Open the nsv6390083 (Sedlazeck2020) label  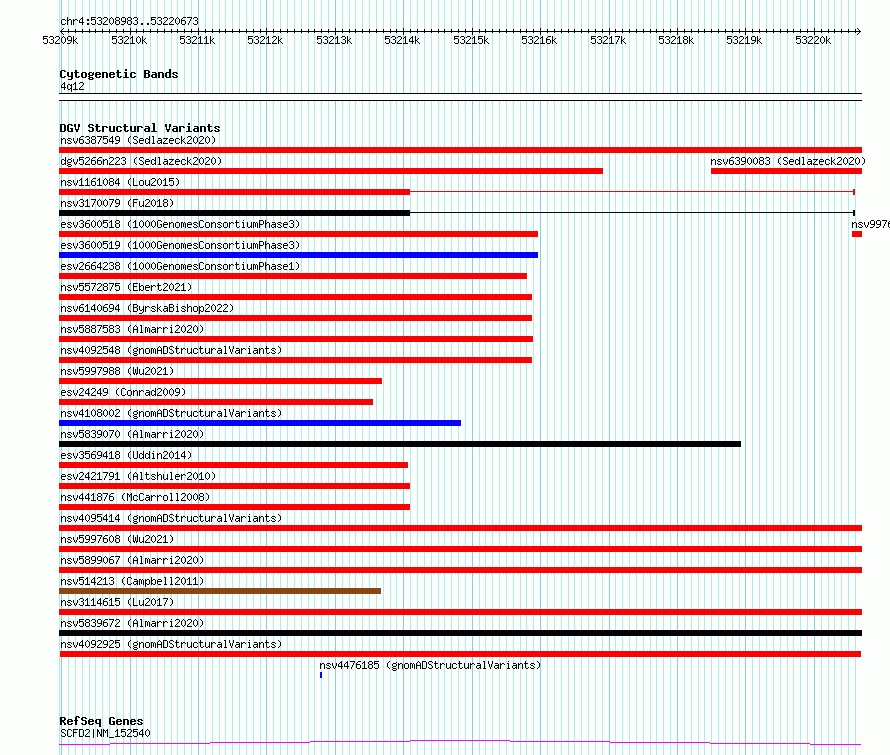point(788,161)
